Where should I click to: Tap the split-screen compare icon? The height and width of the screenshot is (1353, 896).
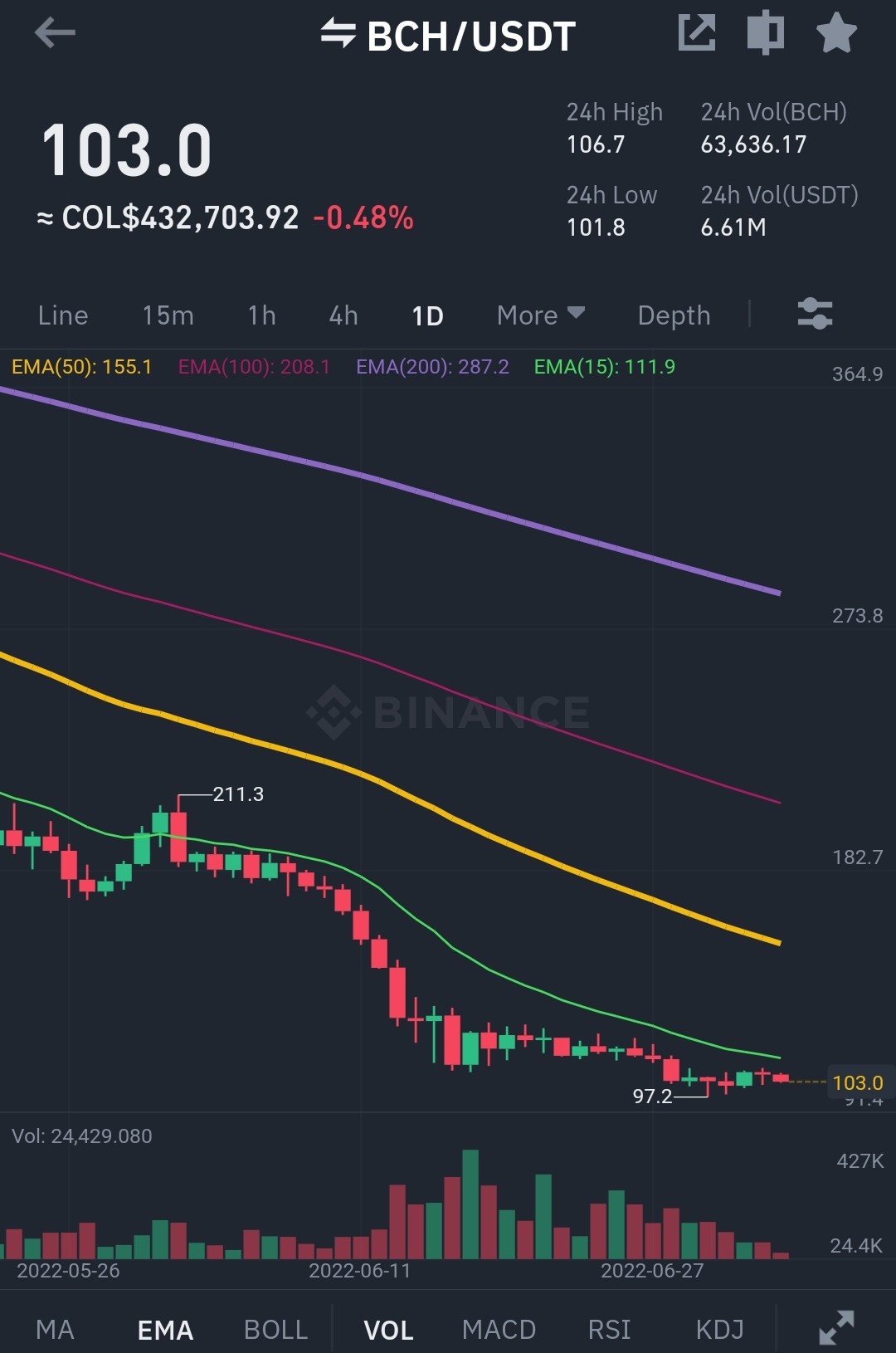click(x=765, y=33)
